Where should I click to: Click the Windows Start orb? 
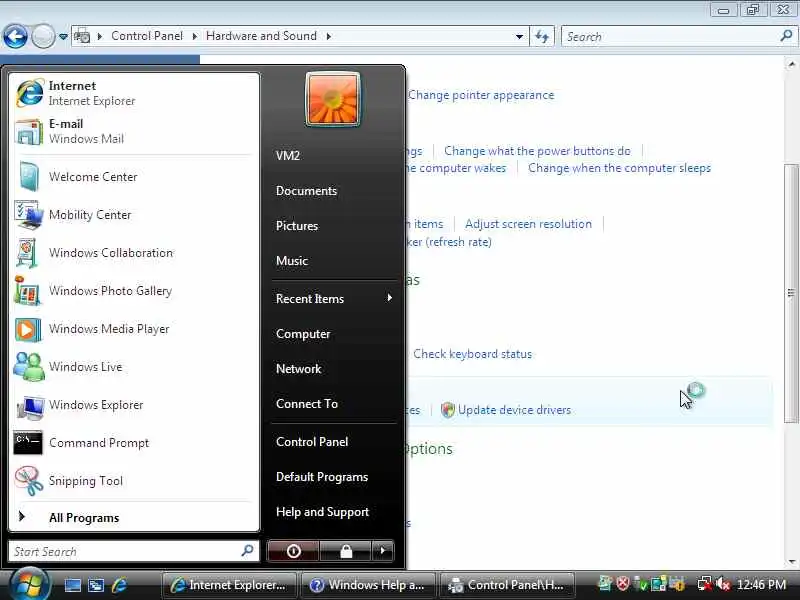29,585
